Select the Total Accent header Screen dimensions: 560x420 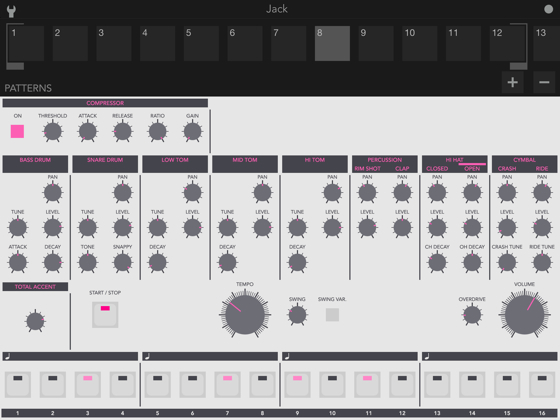(35, 286)
